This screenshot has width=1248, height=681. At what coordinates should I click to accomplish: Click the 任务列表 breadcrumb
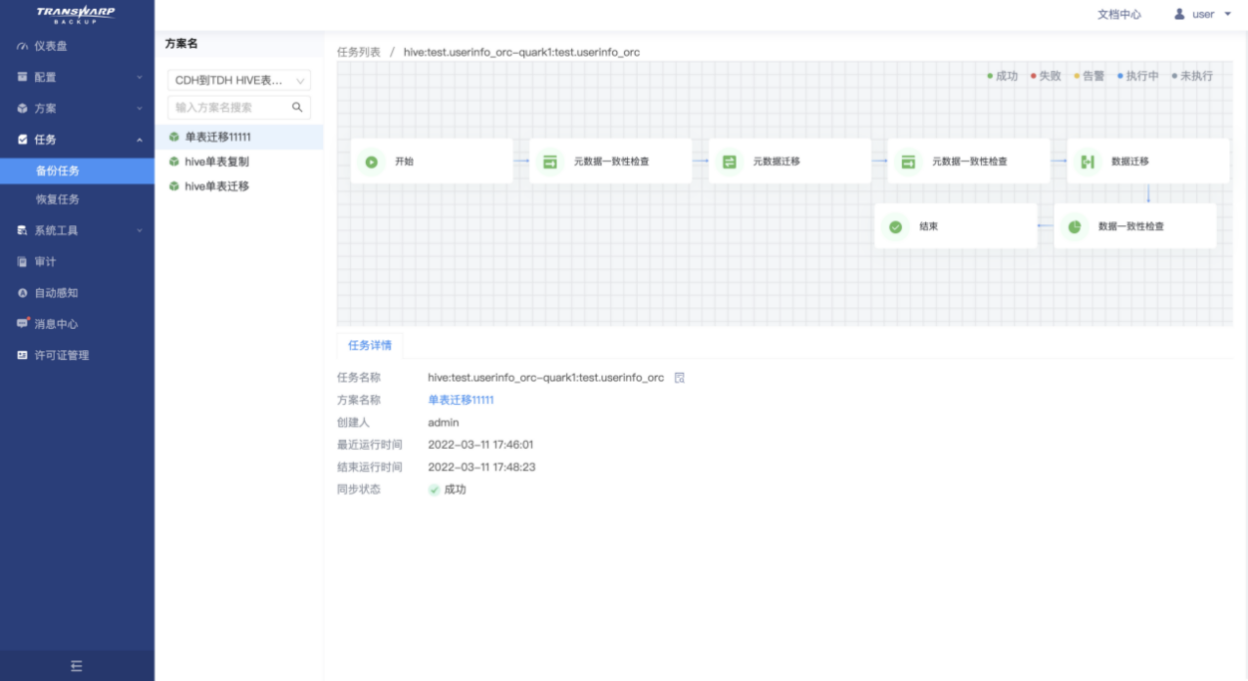[359, 52]
